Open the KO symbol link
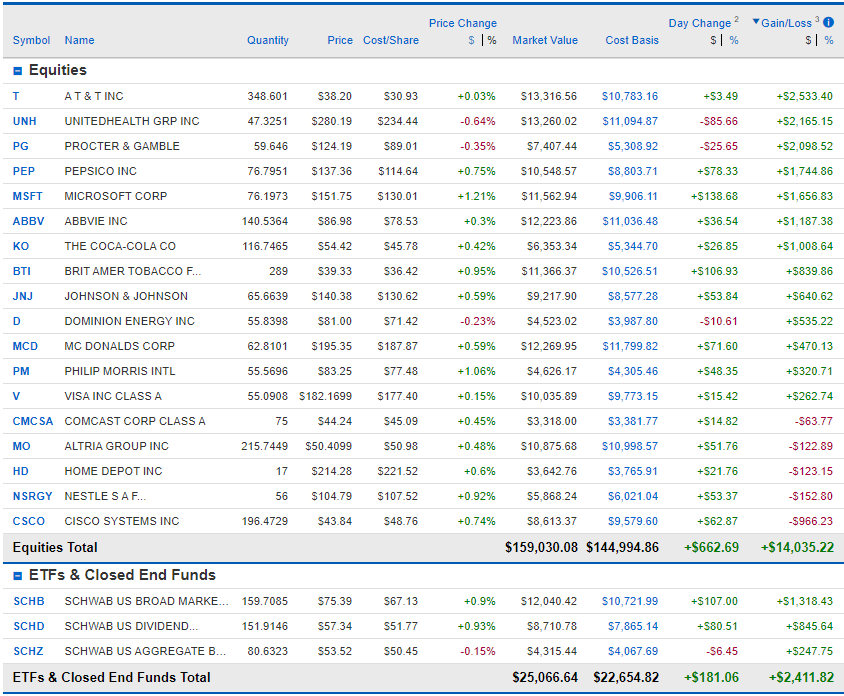 [x=21, y=247]
